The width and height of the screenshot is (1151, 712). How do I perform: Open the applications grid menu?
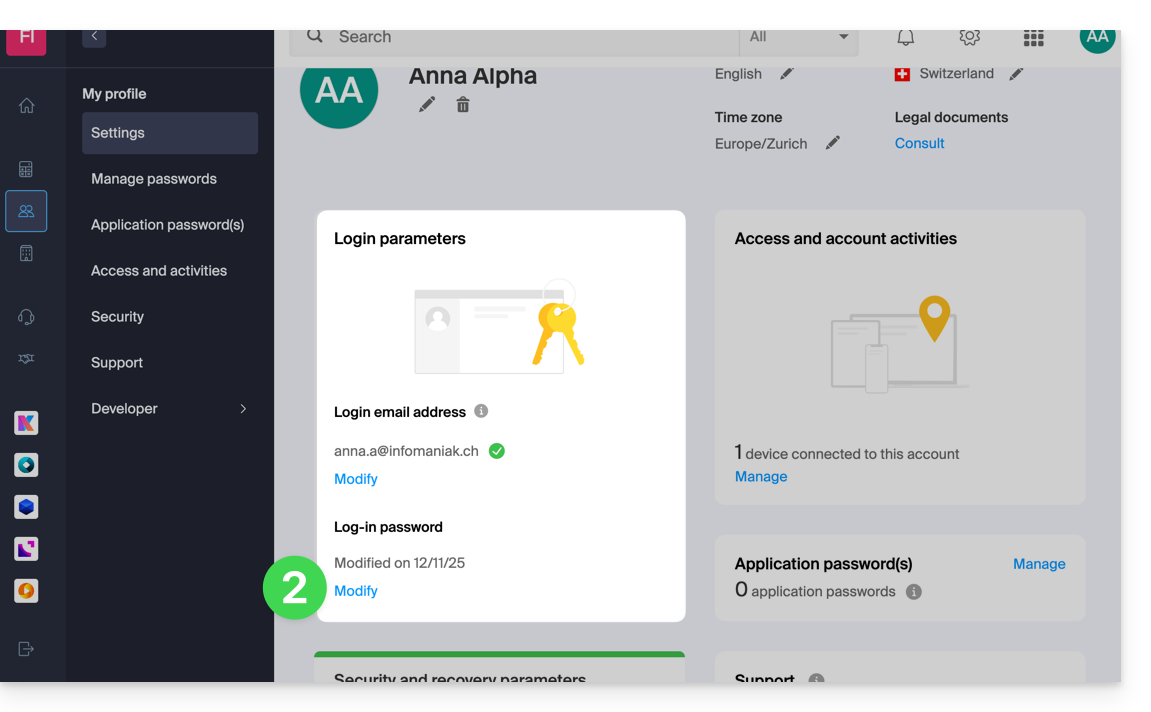coord(1033,37)
